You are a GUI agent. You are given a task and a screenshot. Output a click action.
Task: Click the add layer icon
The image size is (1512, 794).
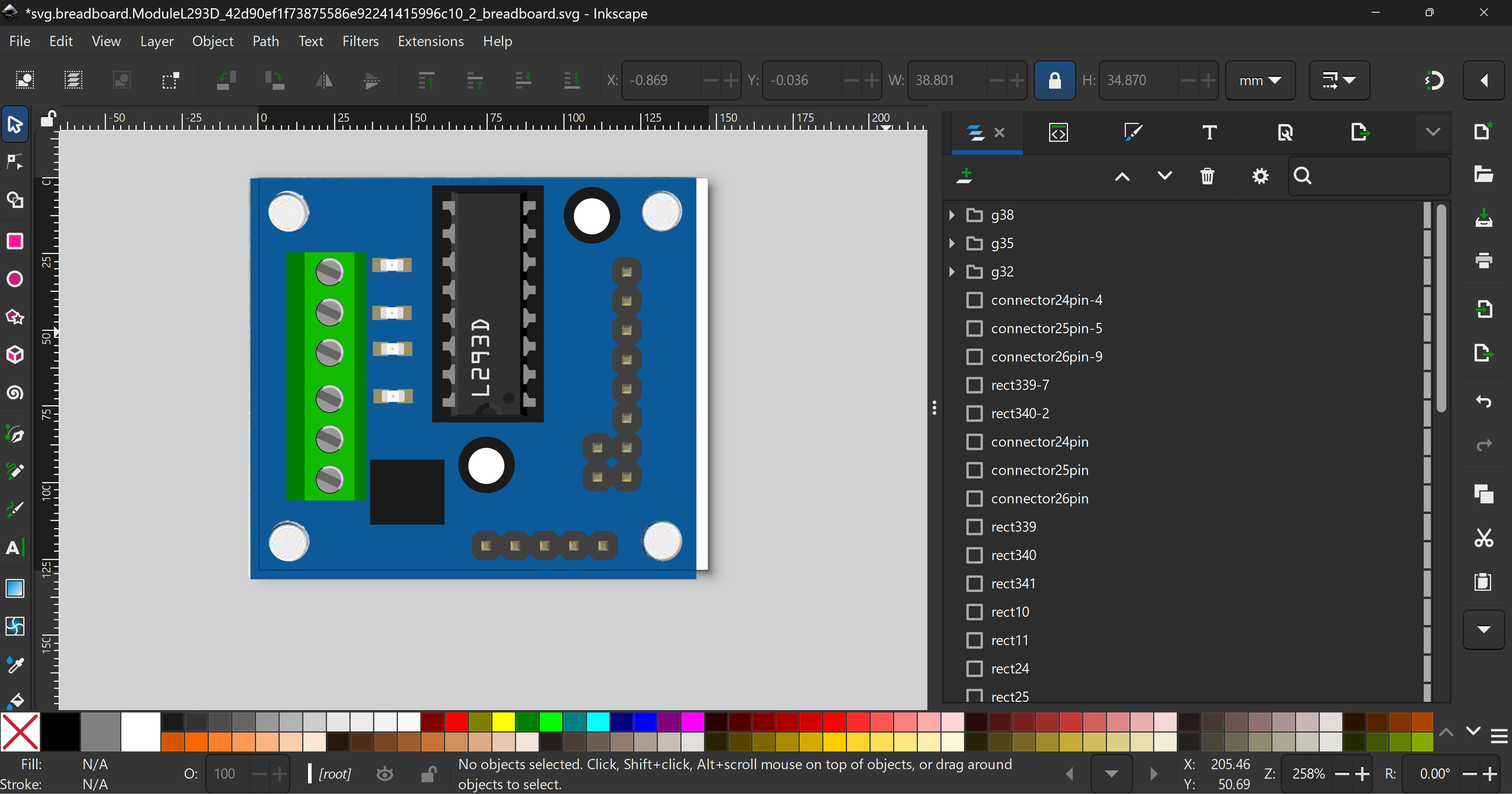coord(964,176)
